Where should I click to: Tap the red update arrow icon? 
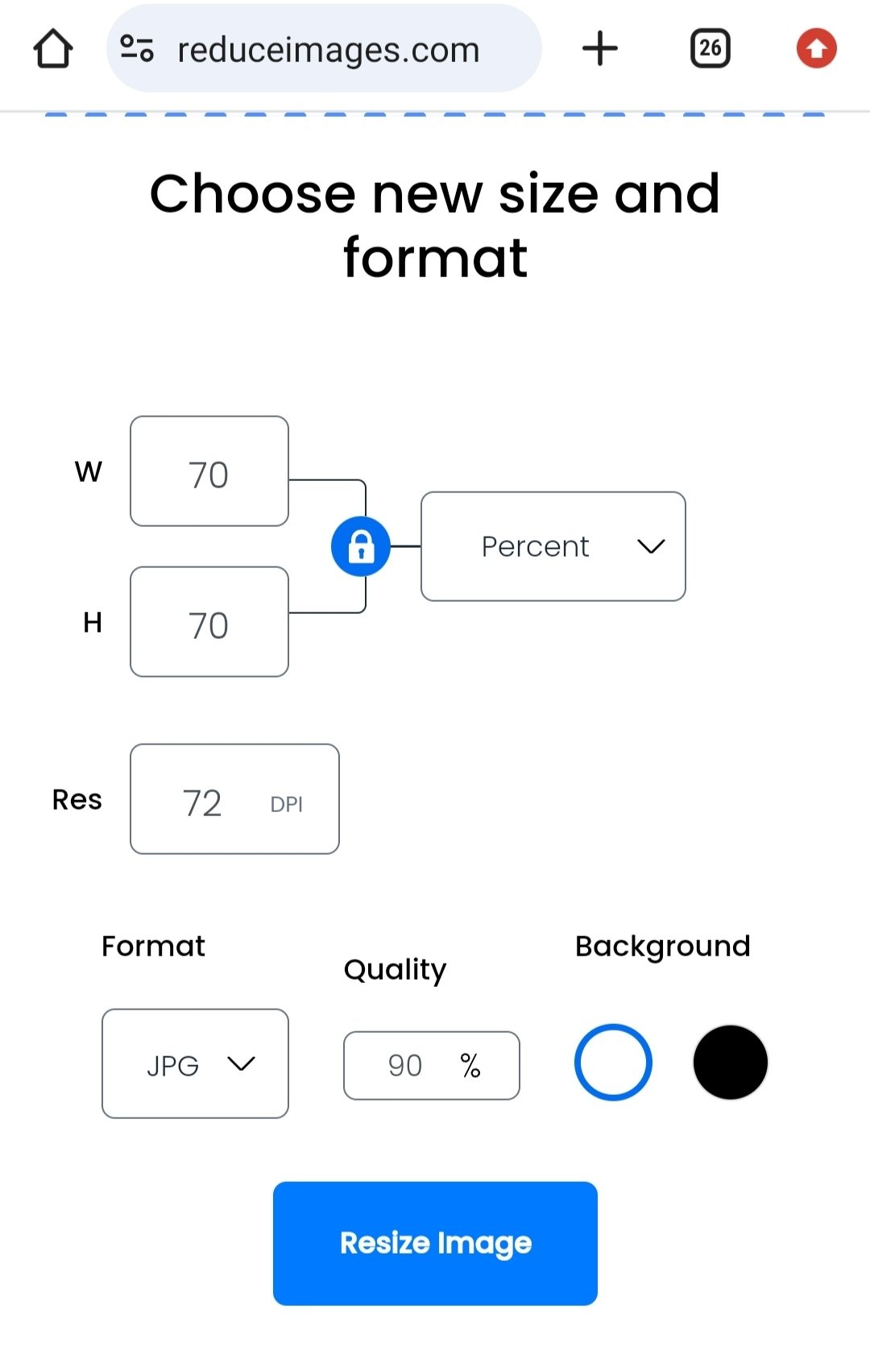(x=817, y=48)
